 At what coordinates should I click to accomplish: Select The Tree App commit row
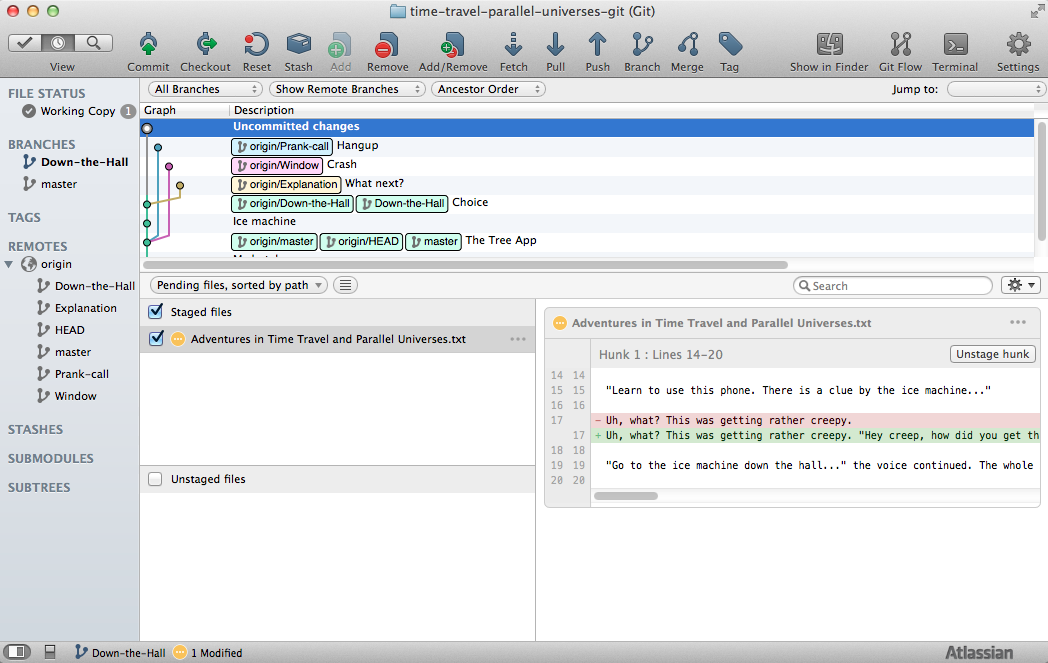(587, 240)
